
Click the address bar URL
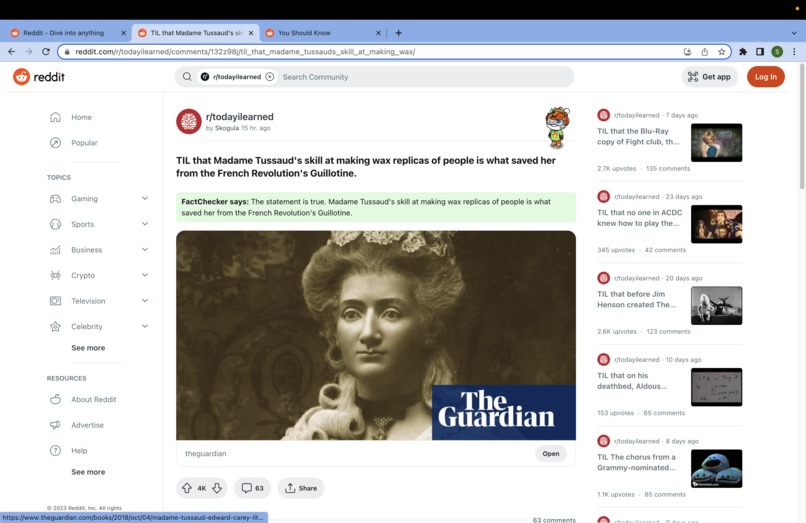pyautogui.click(x=245, y=51)
